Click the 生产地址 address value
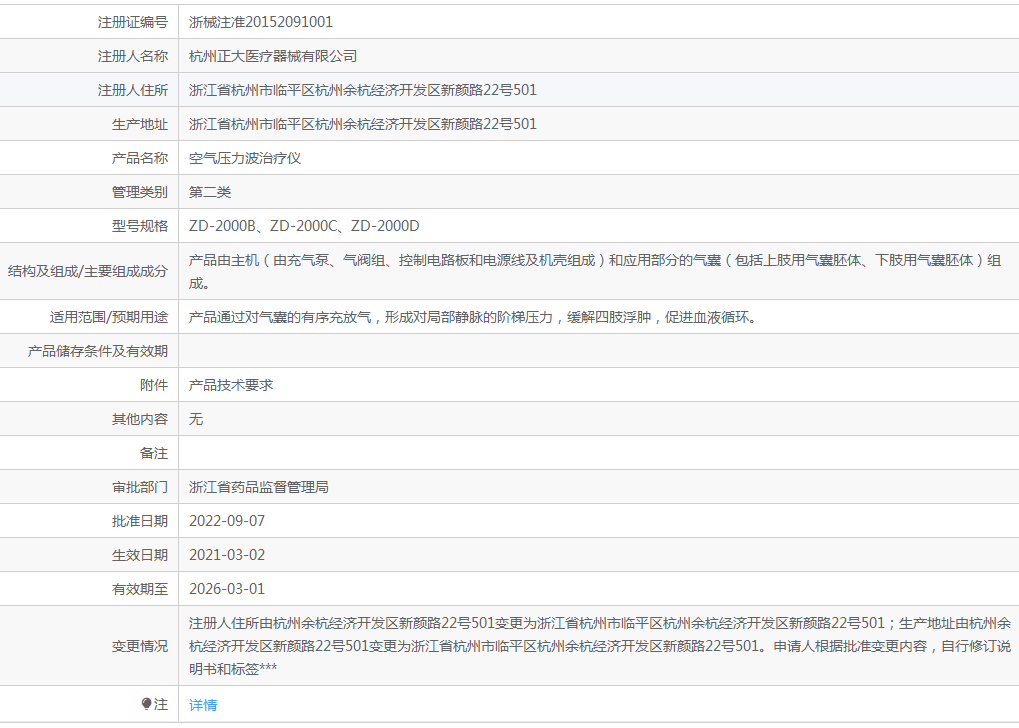Viewport: 1019px width, 728px height. pyautogui.click(x=363, y=124)
